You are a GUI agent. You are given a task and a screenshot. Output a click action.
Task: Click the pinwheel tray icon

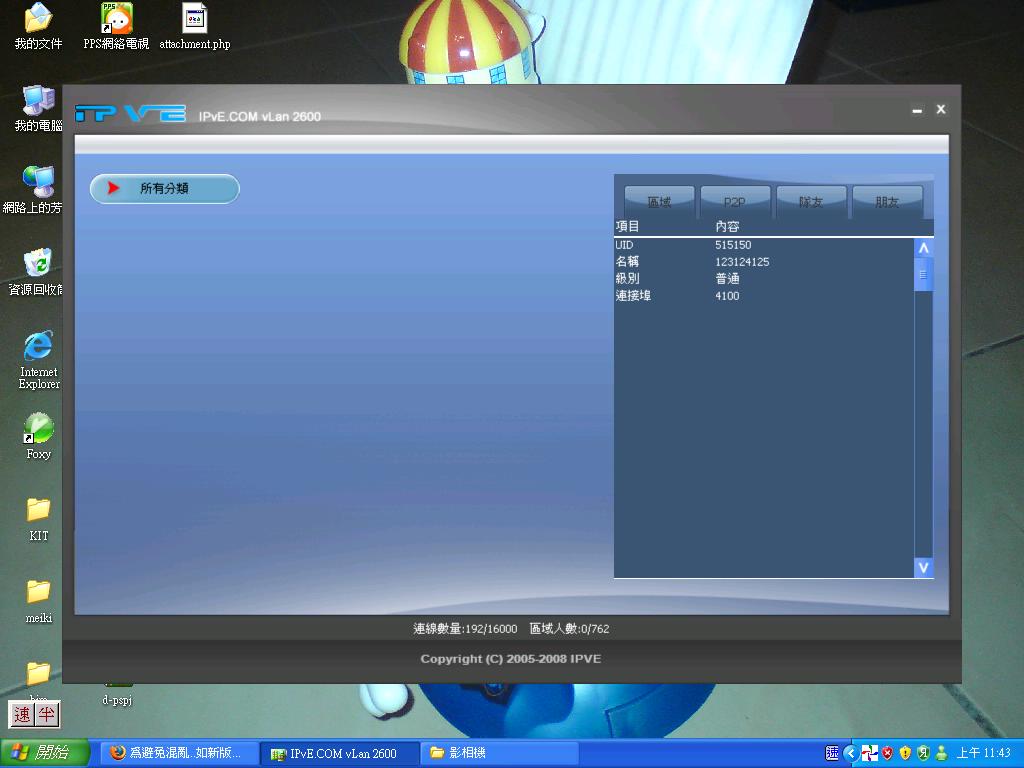tap(869, 753)
